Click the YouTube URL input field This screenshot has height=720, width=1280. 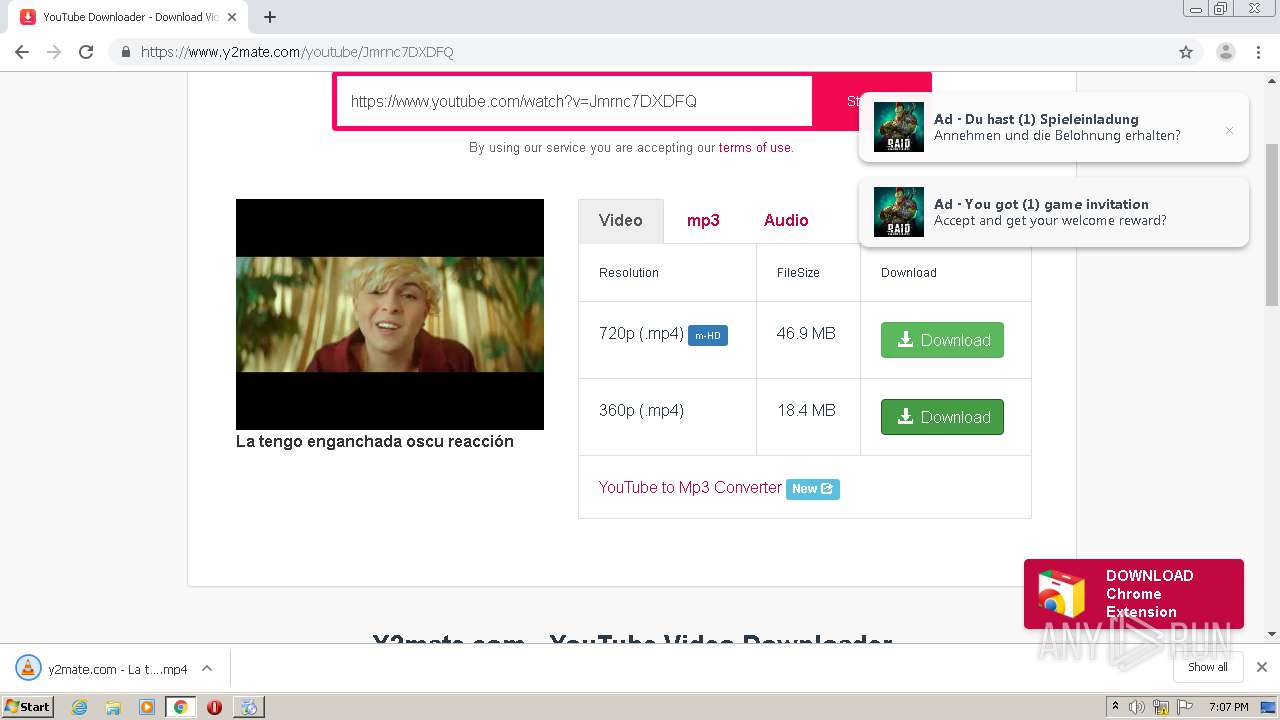tap(574, 101)
